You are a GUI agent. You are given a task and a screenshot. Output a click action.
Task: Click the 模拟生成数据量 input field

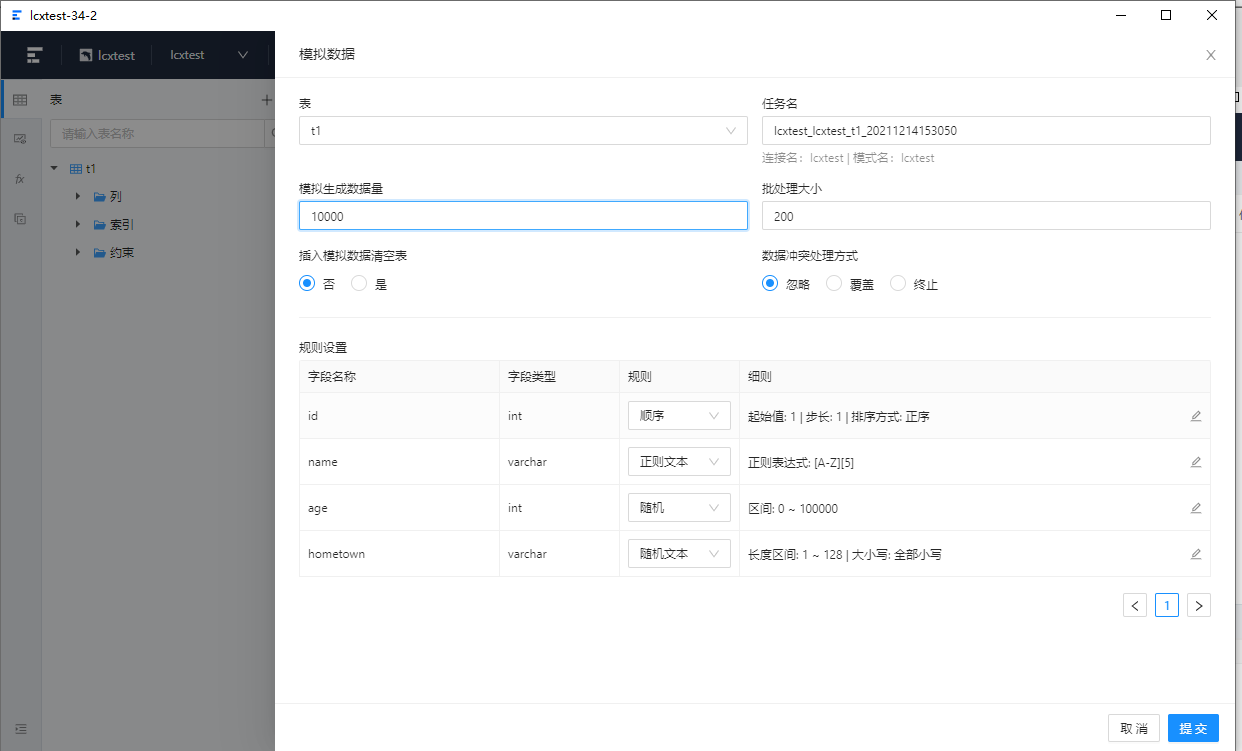coord(523,215)
